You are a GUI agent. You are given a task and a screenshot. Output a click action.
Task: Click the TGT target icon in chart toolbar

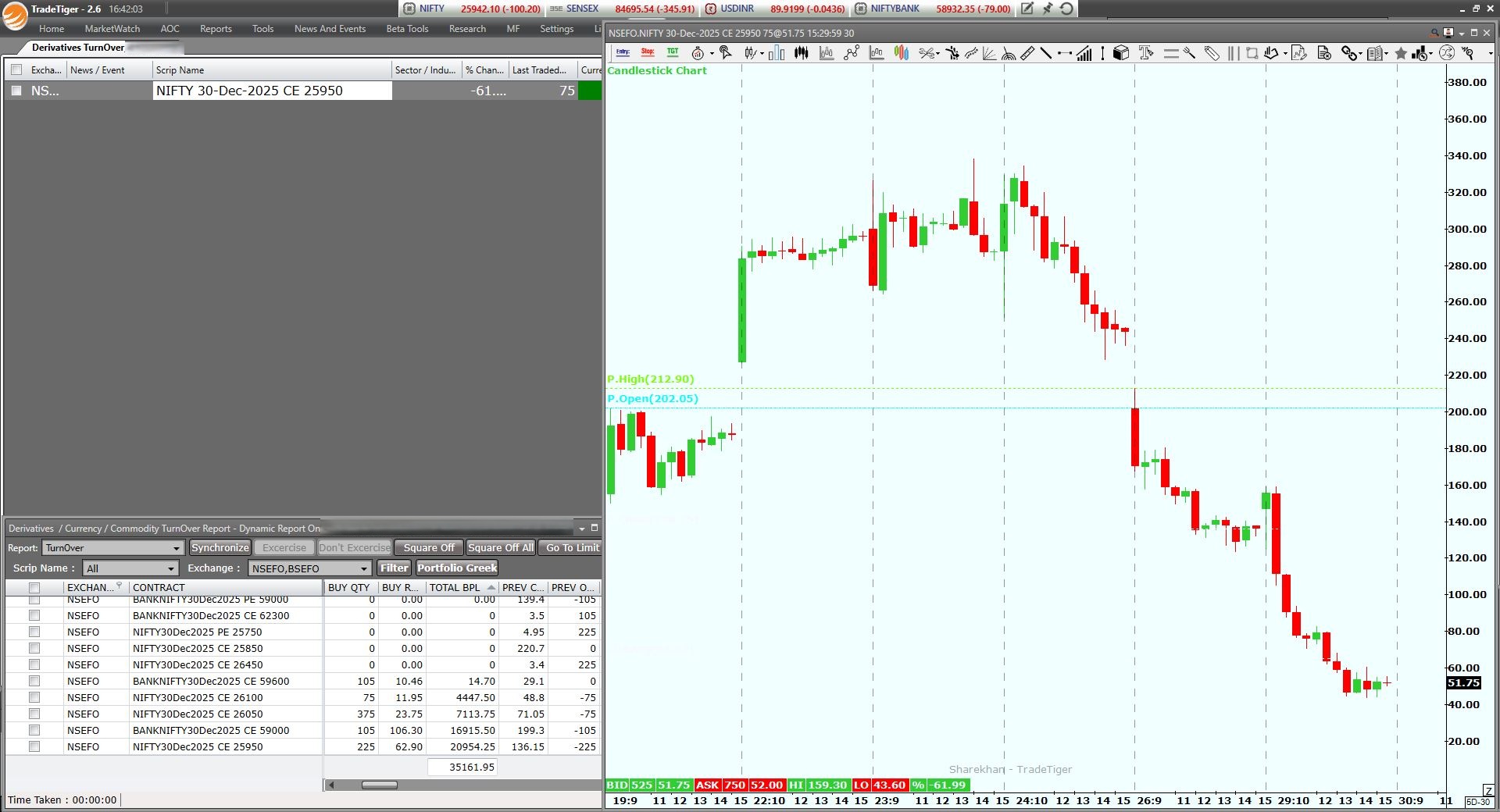click(673, 52)
